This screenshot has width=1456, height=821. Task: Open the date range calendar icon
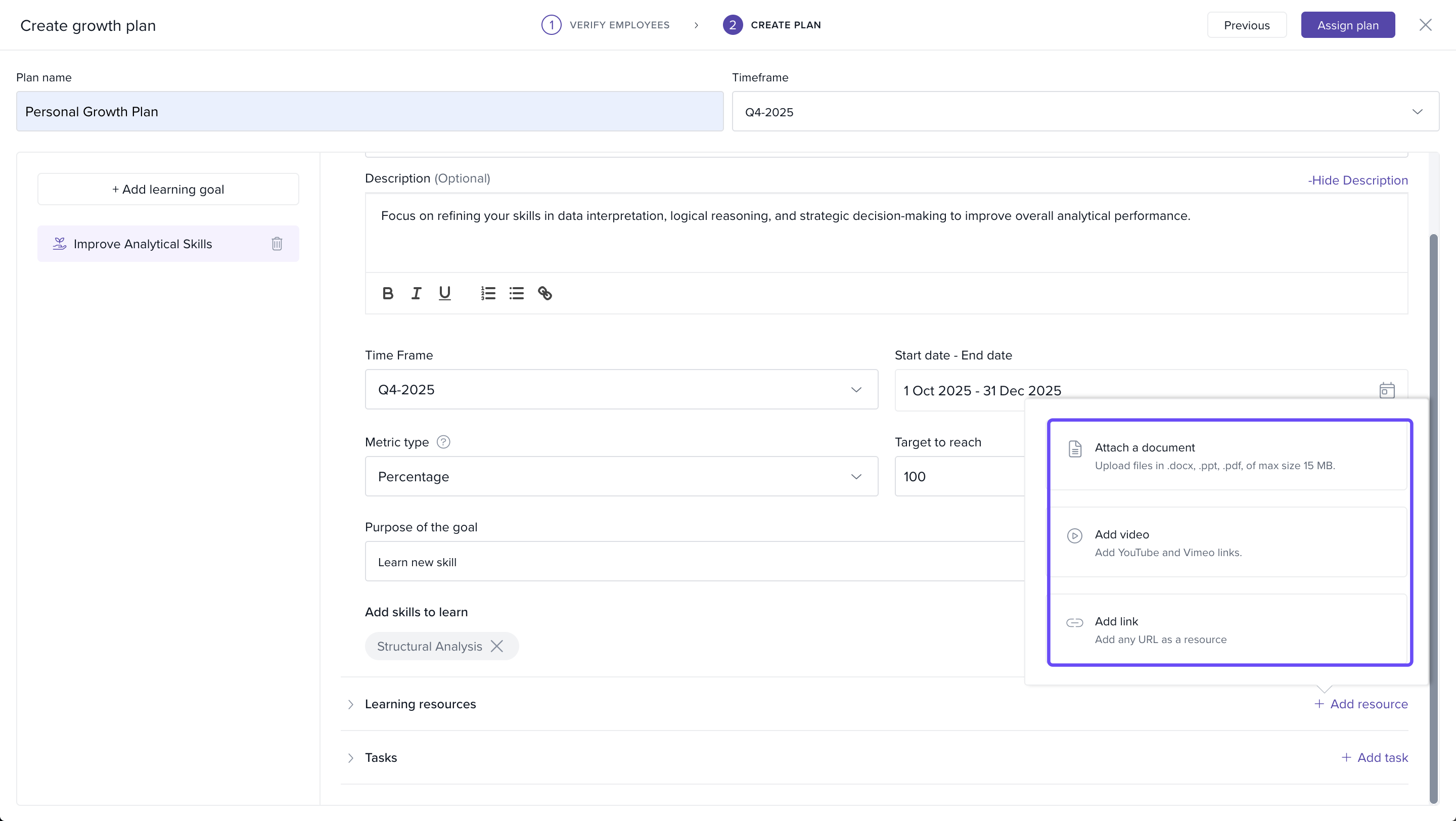click(1386, 390)
